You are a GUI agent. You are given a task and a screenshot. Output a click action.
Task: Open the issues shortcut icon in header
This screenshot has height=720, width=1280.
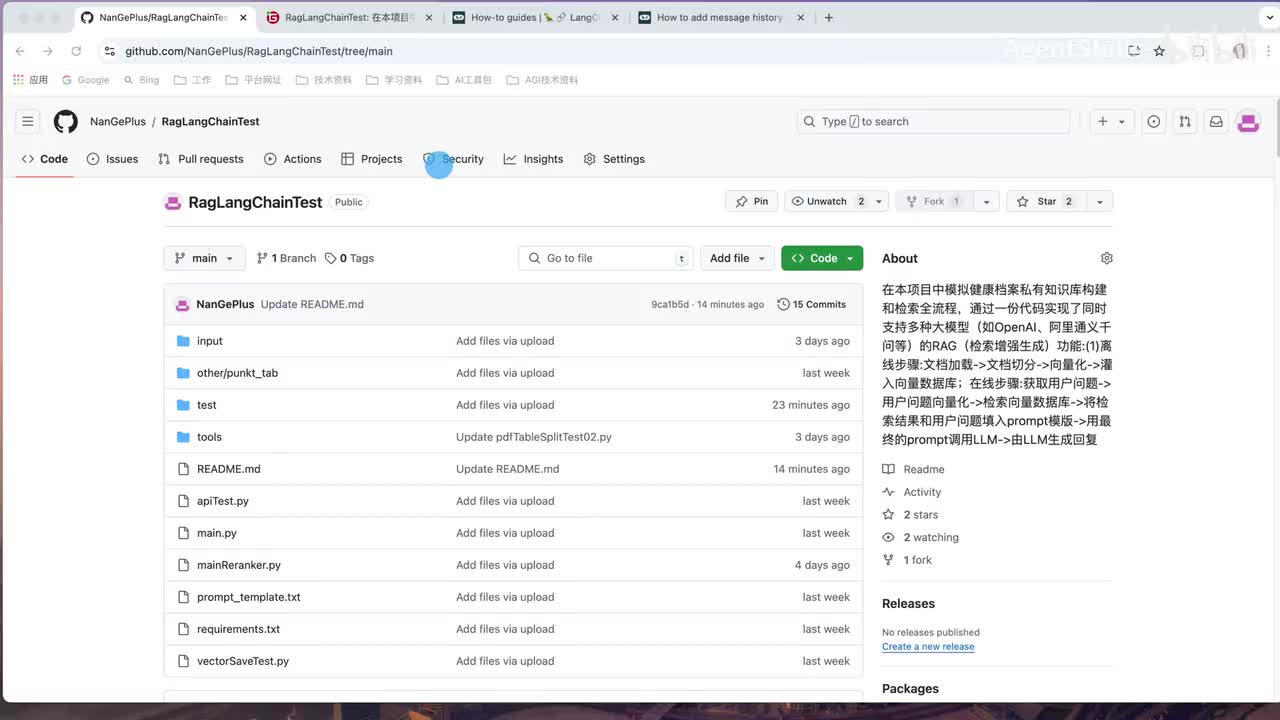[x=1154, y=122]
